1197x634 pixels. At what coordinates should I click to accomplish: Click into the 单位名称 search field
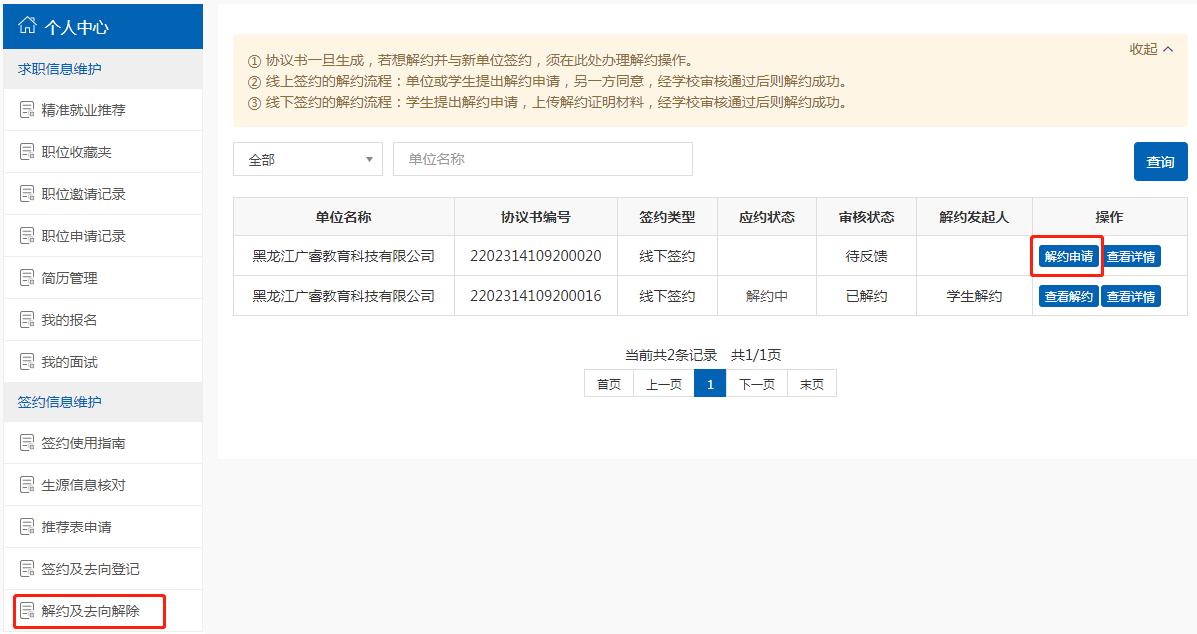pyautogui.click(x=543, y=159)
